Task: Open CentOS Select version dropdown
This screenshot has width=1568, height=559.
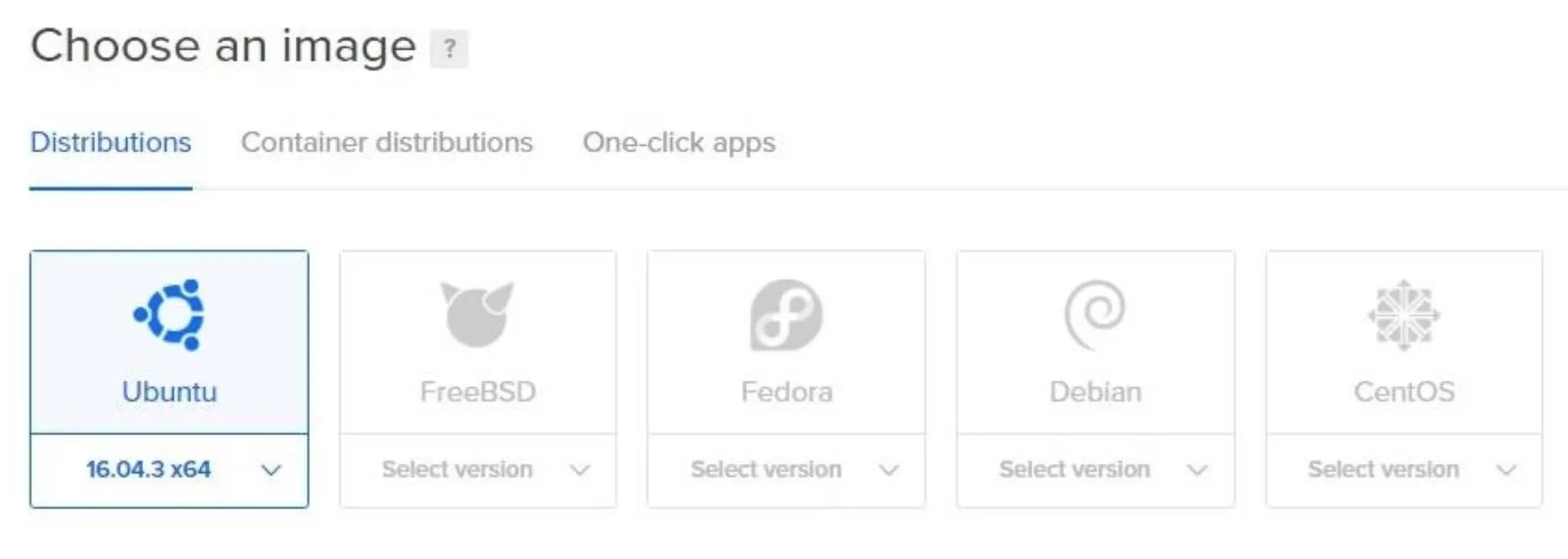Action: click(1404, 470)
